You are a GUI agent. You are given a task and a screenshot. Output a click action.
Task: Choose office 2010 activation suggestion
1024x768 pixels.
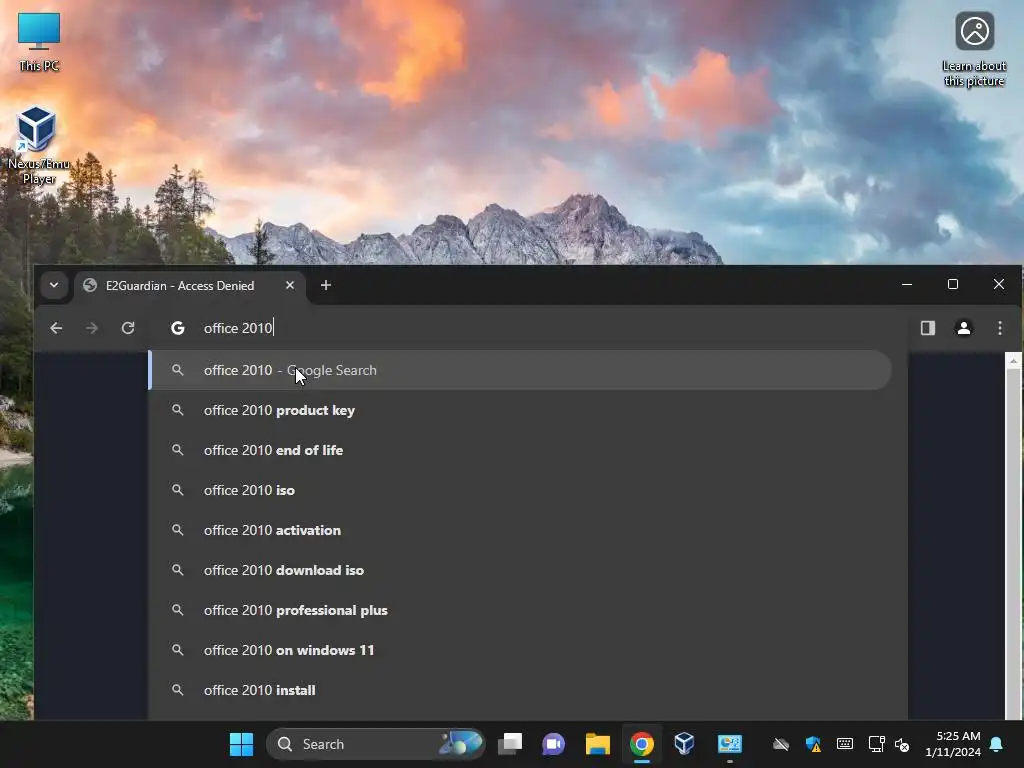[520, 530]
